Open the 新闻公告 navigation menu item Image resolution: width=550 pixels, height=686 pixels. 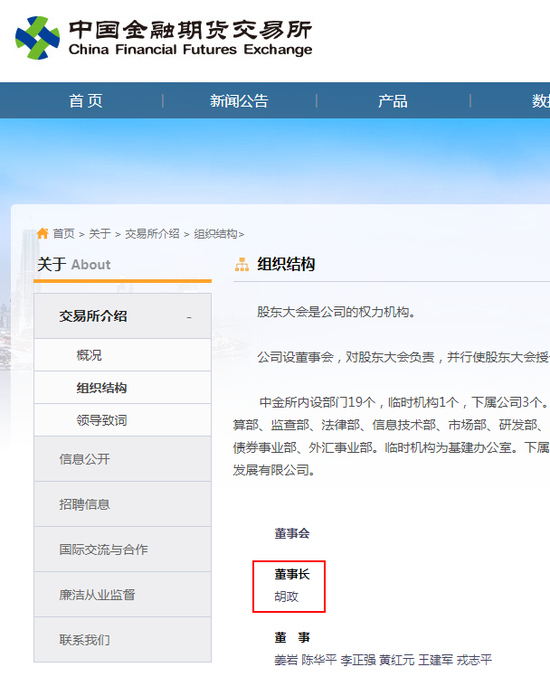pyautogui.click(x=239, y=101)
